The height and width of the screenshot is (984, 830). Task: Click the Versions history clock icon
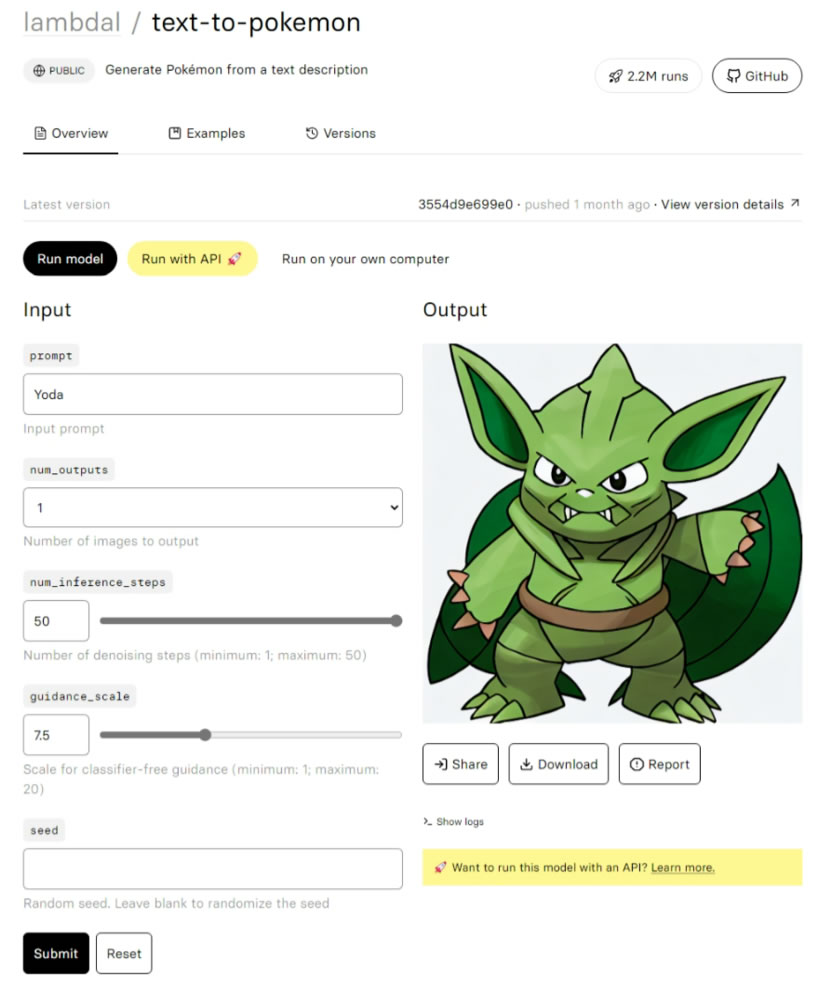312,133
